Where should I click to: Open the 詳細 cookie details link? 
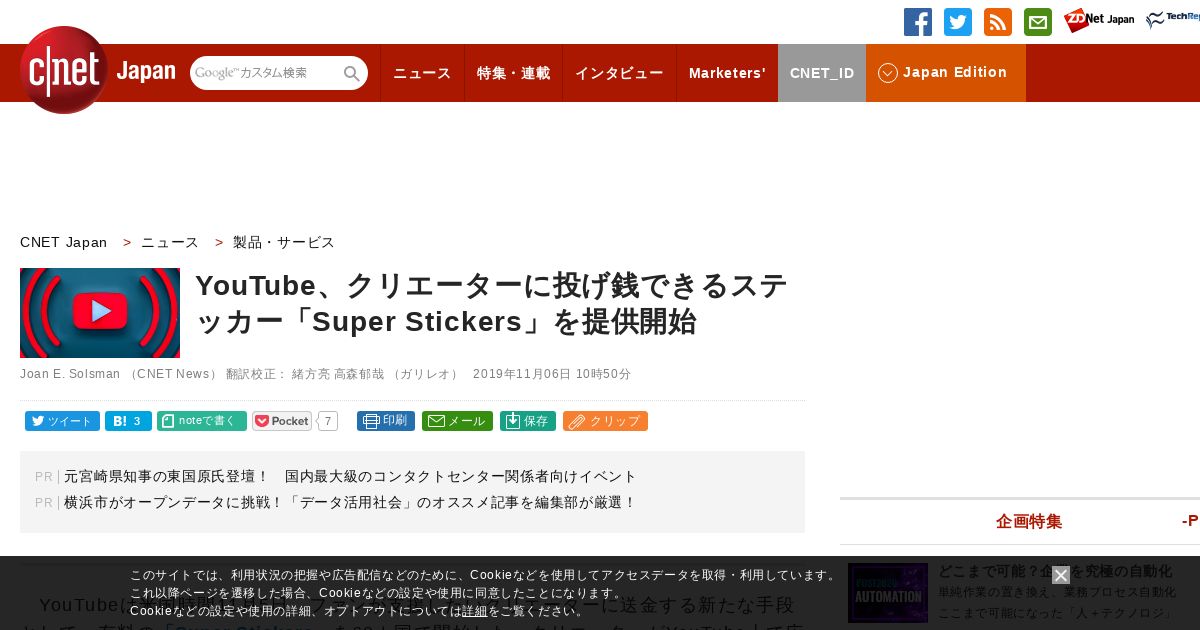tap(475, 611)
